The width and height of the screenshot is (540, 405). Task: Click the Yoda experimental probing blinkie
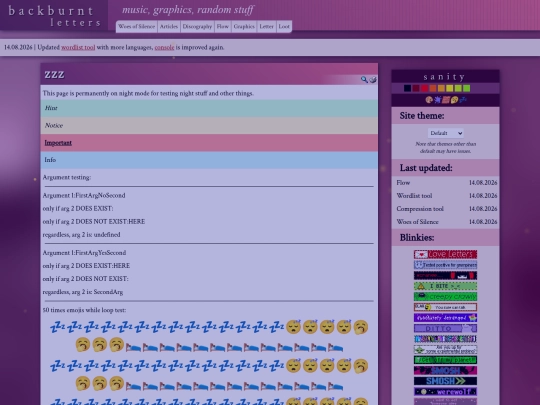click(445, 350)
